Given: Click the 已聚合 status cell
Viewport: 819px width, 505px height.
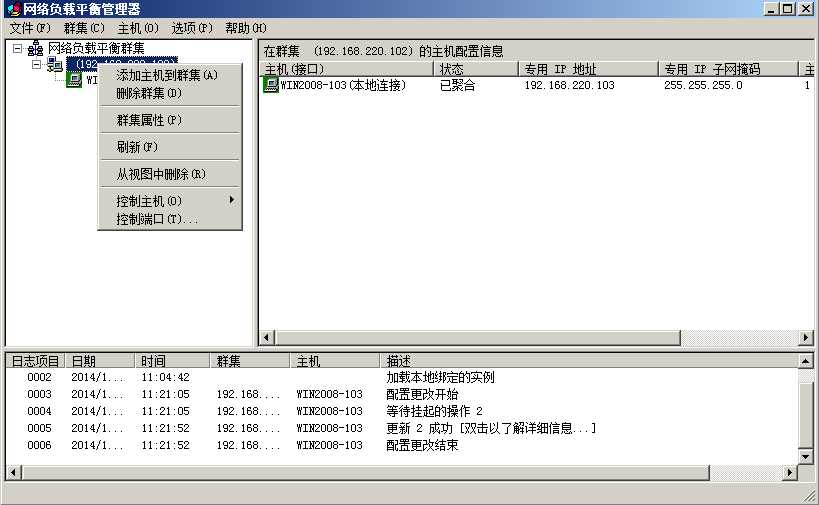Looking at the screenshot, I should pyautogui.click(x=458, y=85).
